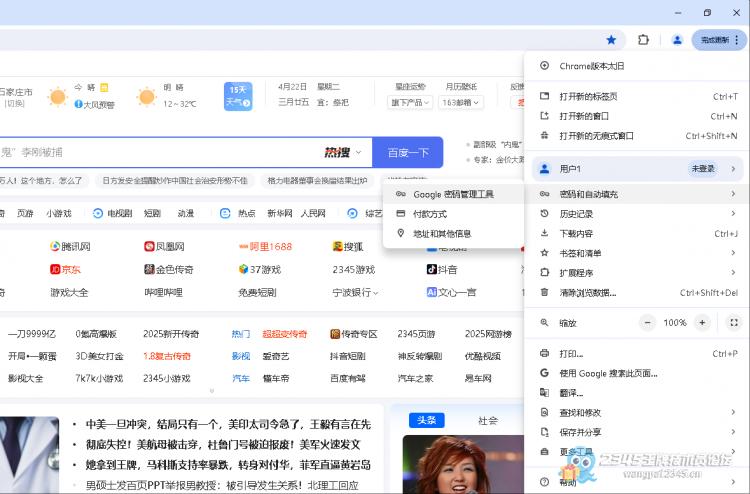Decrease zoom with the minus button

[648, 323]
